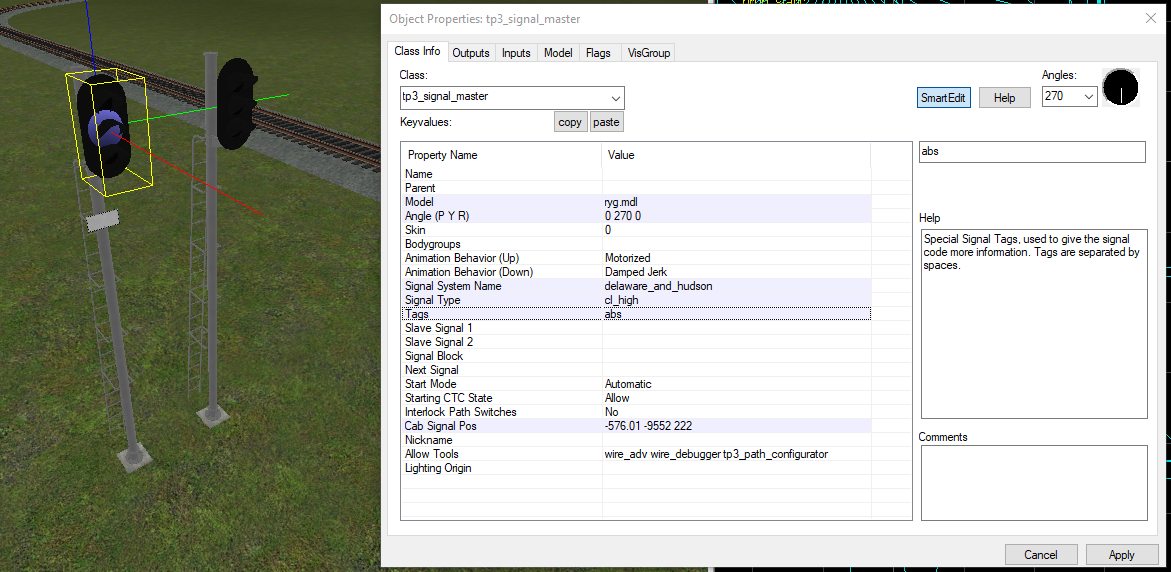
Task: Click inside the Comments text box
Action: pyautogui.click(x=1034, y=482)
